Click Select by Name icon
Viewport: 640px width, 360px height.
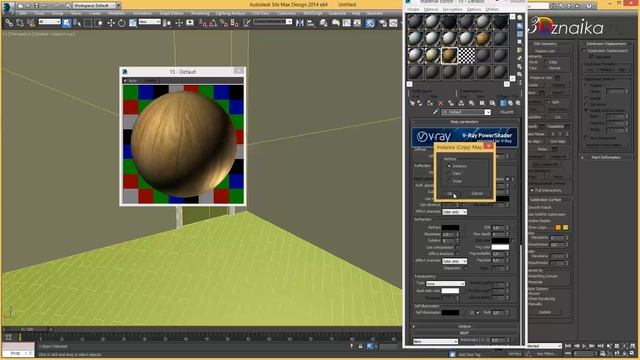tap(77, 23)
